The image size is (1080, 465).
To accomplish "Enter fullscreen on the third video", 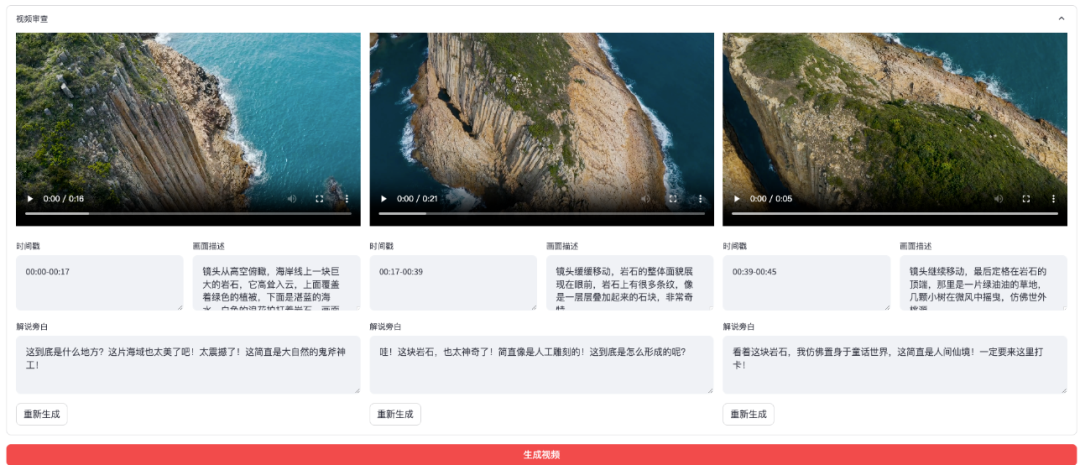I will pyautogui.click(x=1026, y=198).
